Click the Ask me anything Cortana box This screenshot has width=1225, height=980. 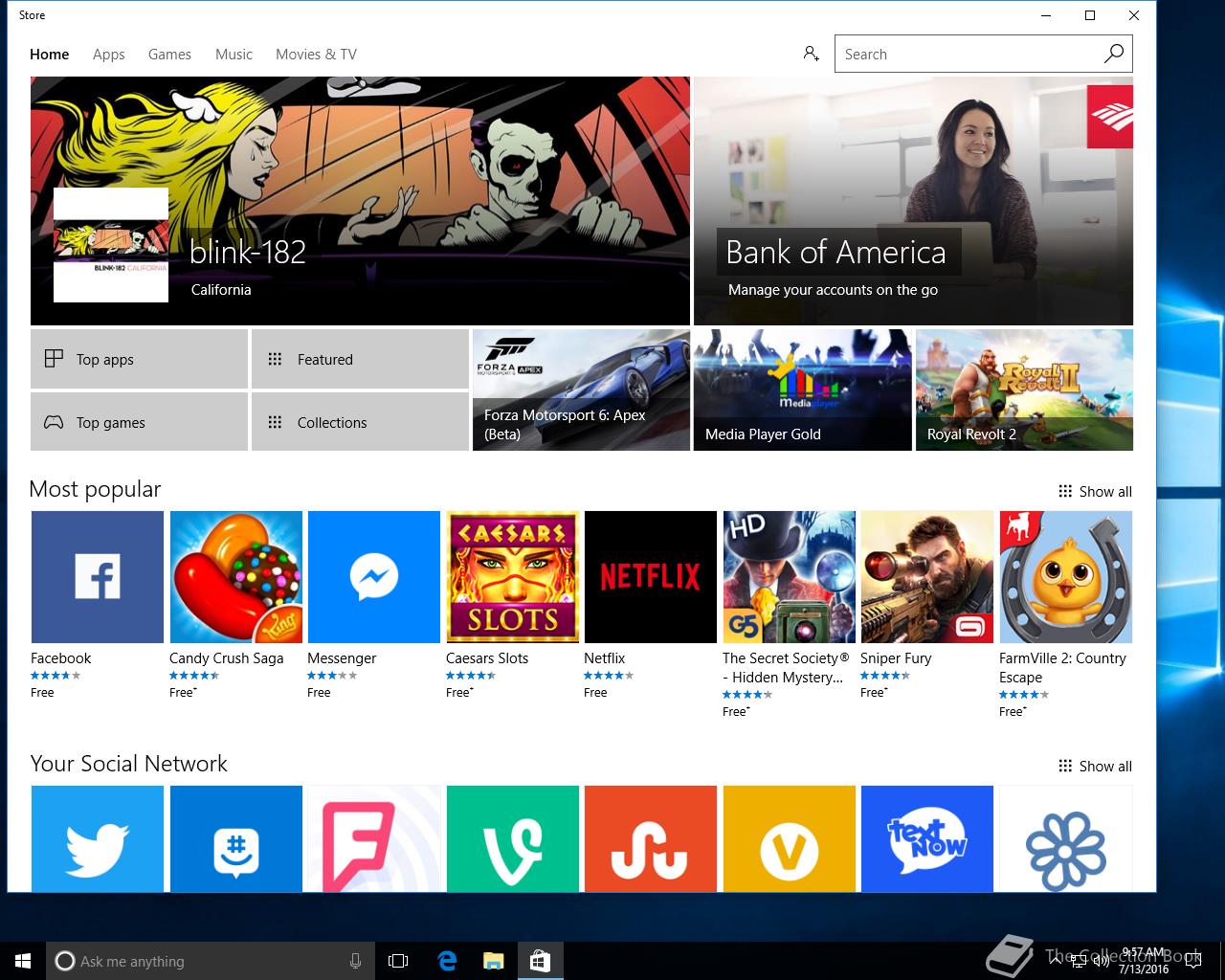(209, 961)
